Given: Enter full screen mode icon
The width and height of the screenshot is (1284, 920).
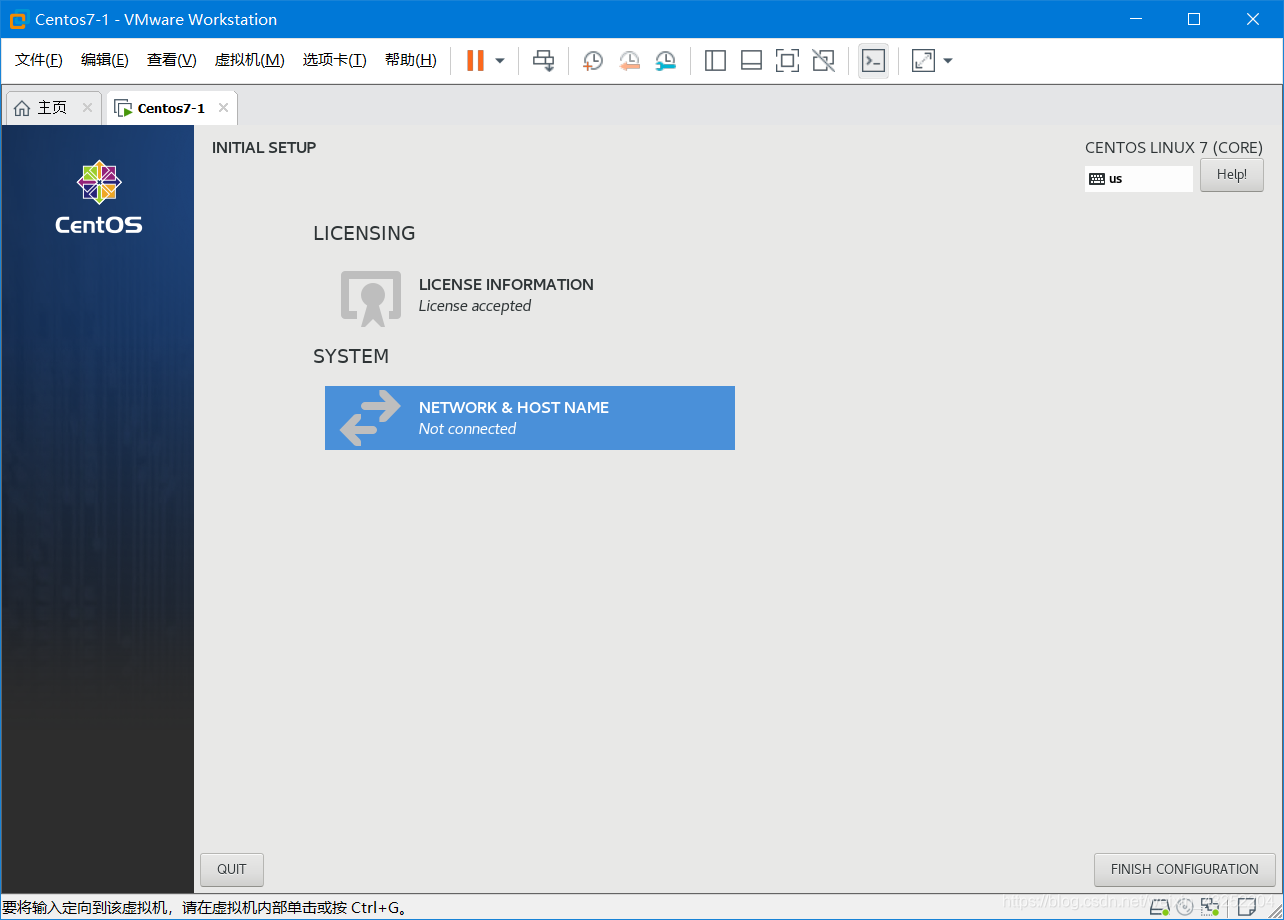Looking at the screenshot, I should pos(787,61).
